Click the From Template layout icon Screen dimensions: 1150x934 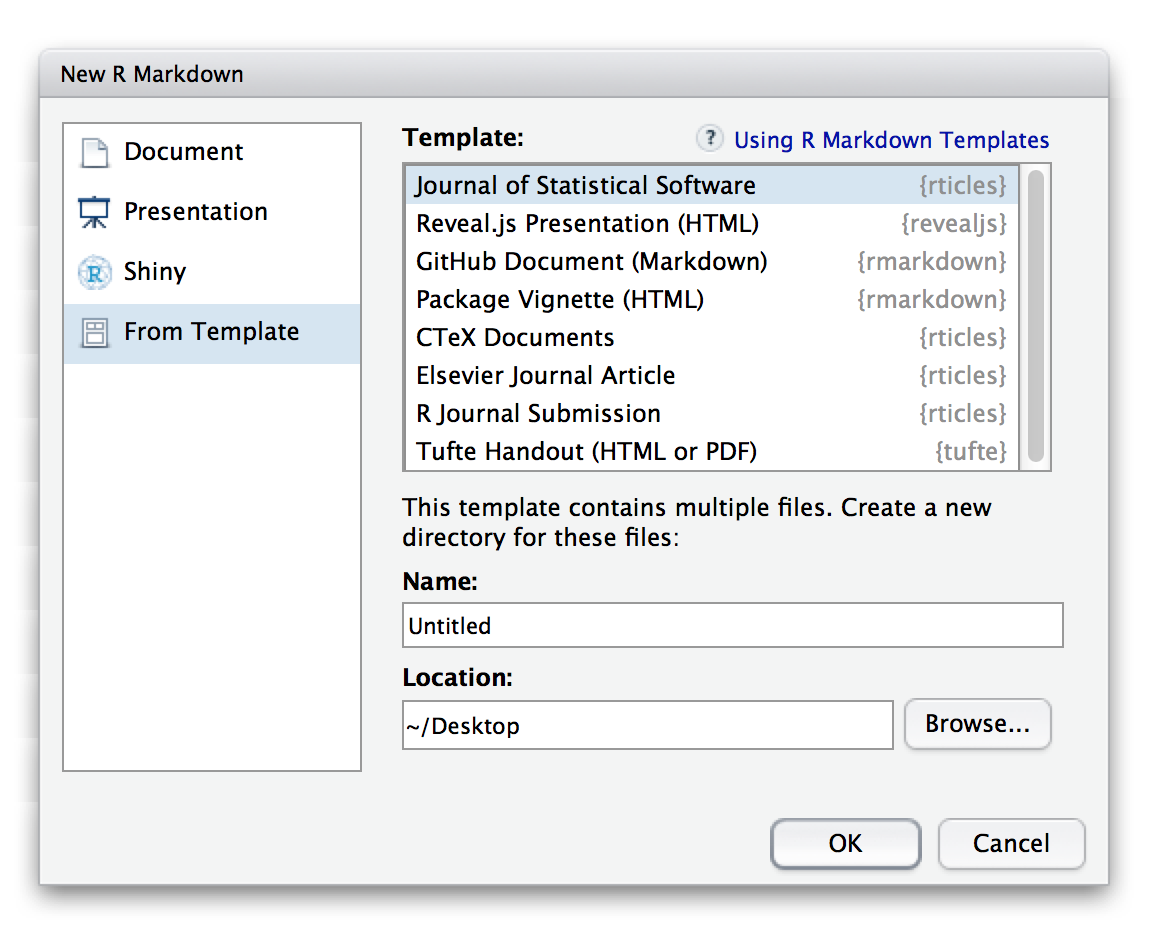(x=95, y=333)
